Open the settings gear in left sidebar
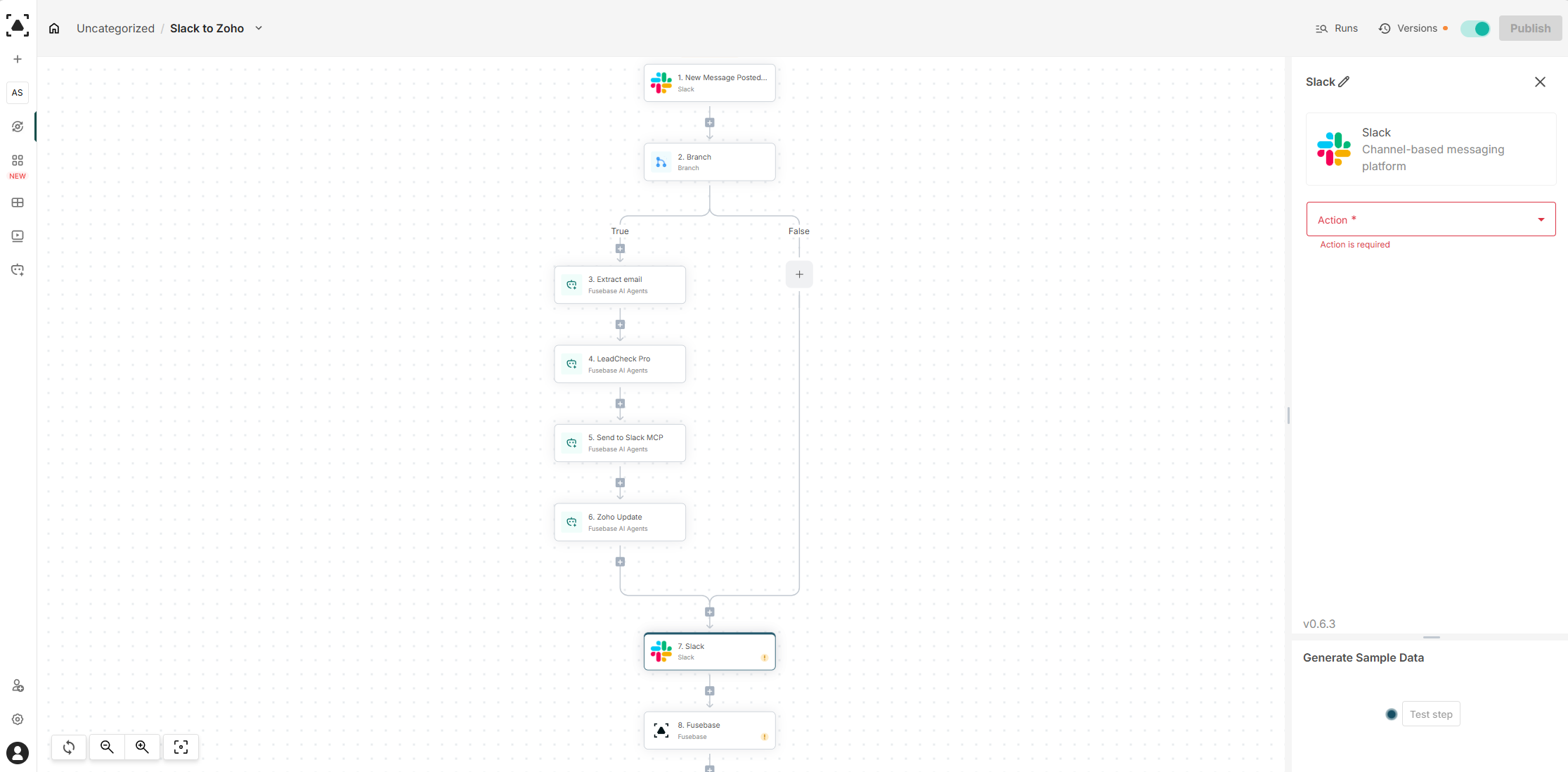Image resolution: width=1568 pixels, height=772 pixels. click(18, 719)
